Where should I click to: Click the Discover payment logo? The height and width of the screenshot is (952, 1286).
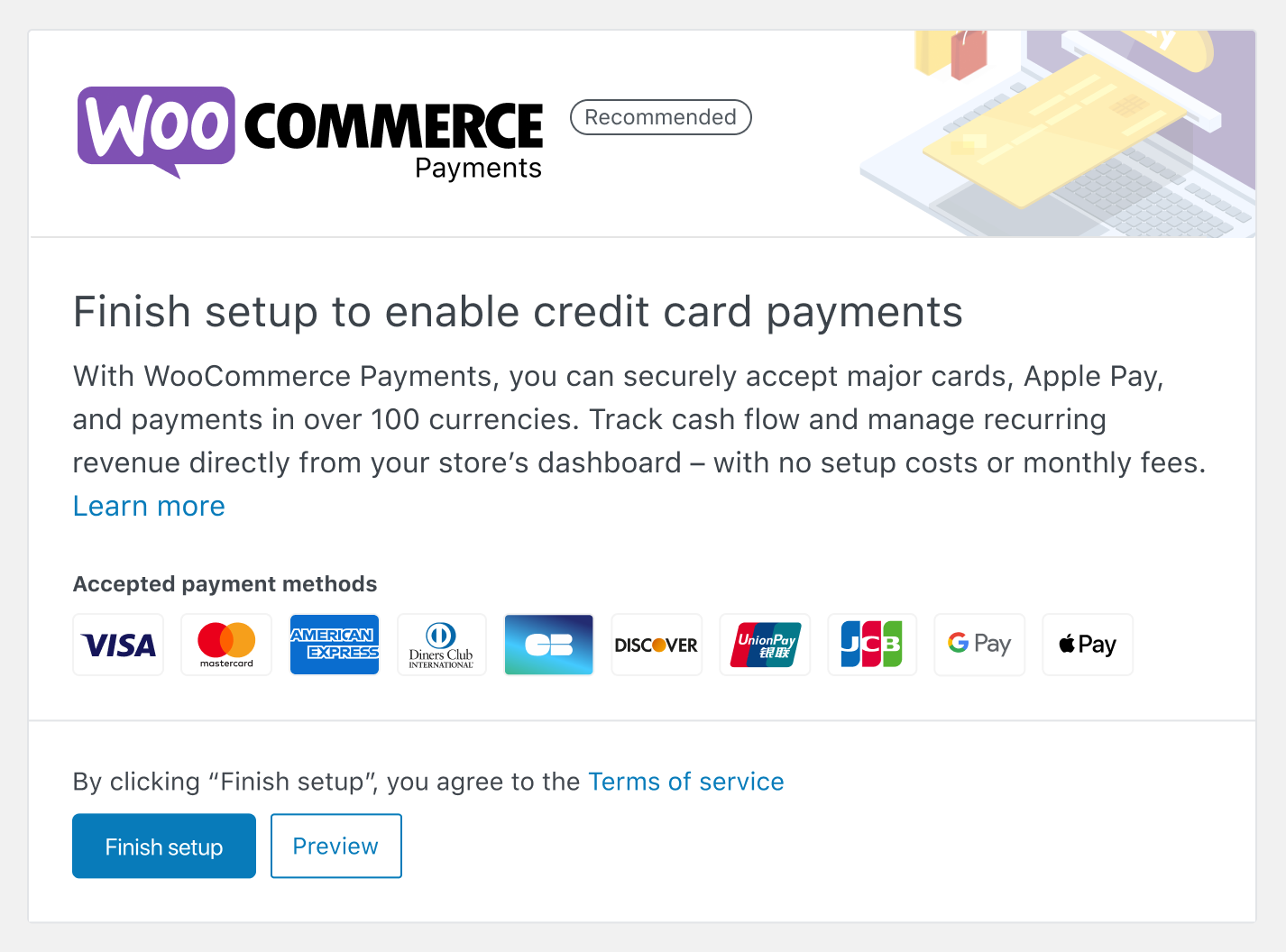[x=657, y=645]
